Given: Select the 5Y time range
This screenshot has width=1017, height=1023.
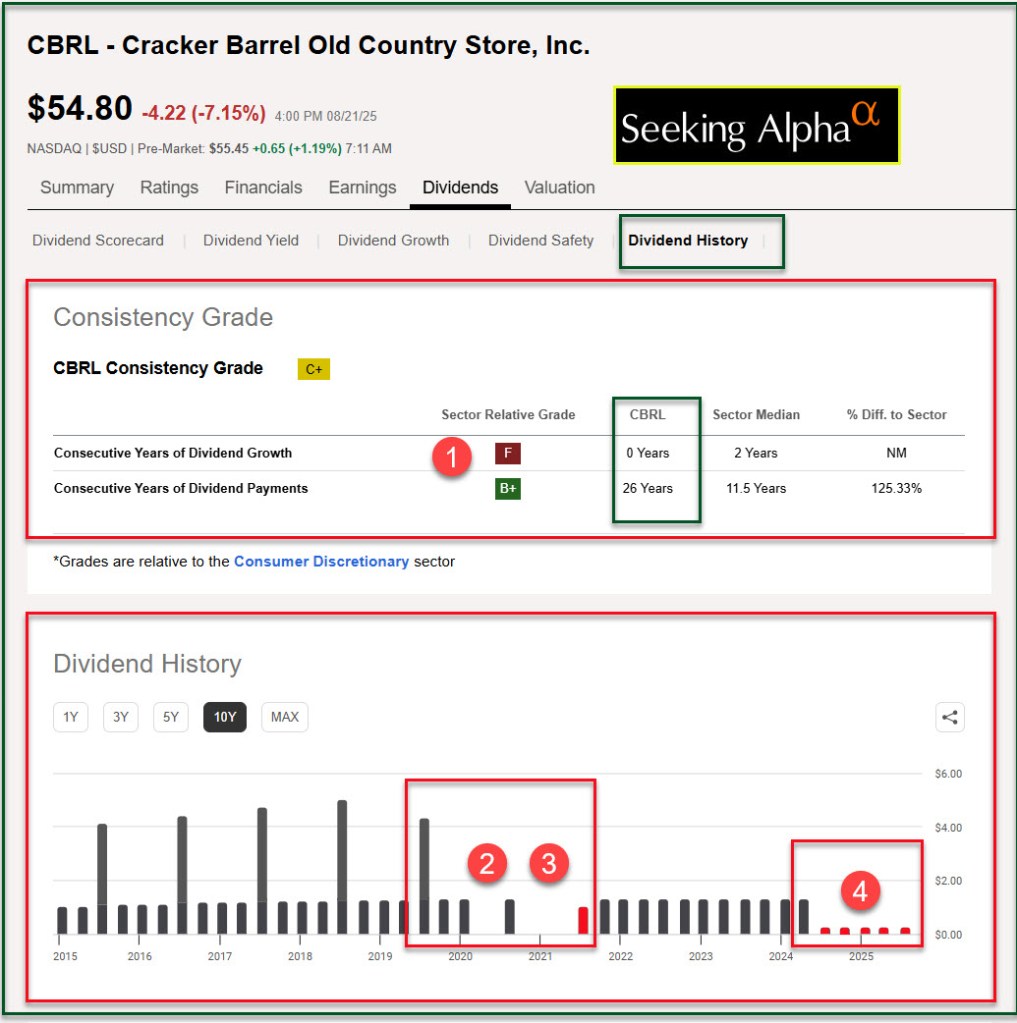Looking at the screenshot, I should coord(171,717).
